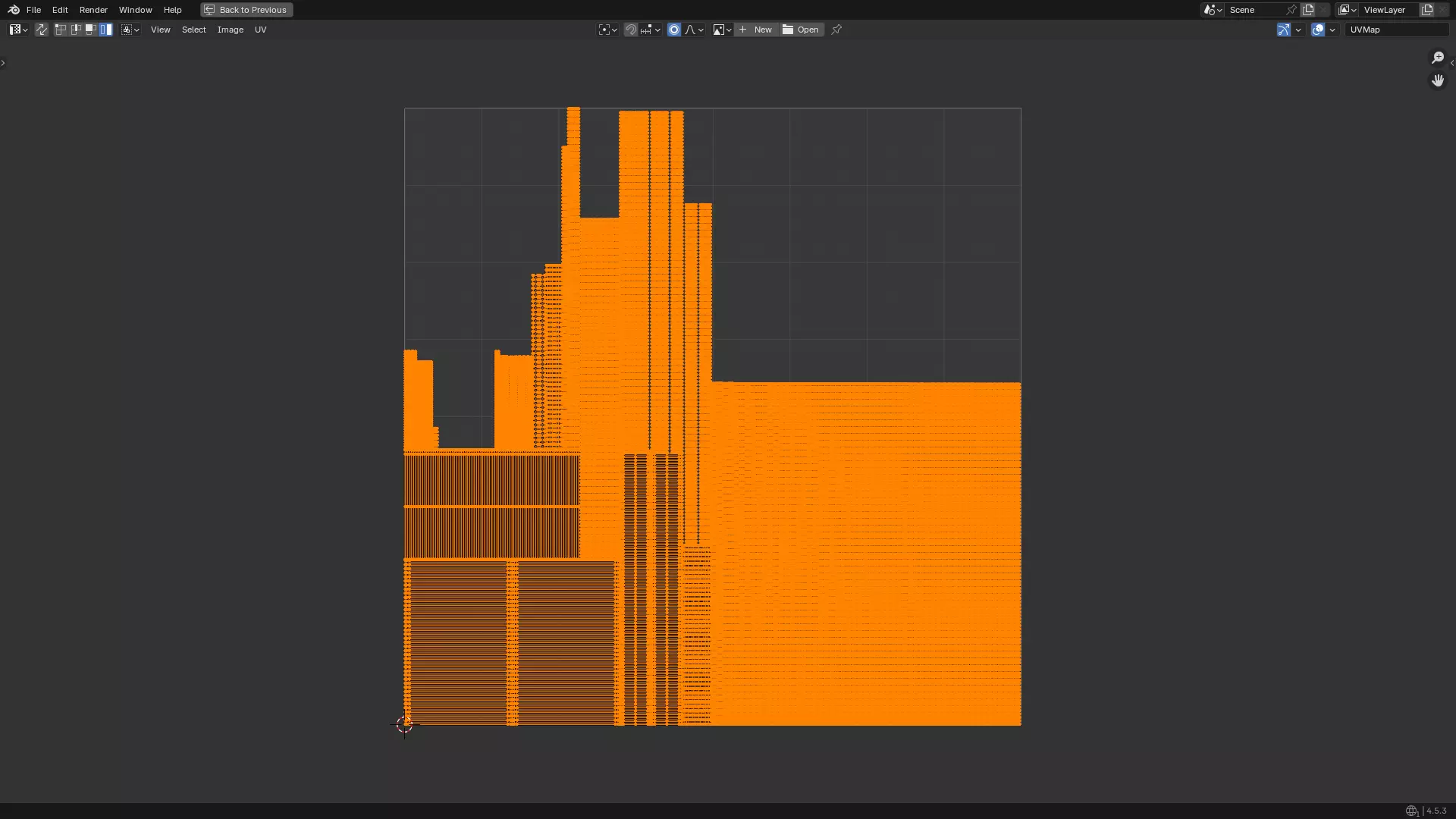This screenshot has height=819, width=1456.
Task: Select vertex selection mode
Action: pos(61,30)
